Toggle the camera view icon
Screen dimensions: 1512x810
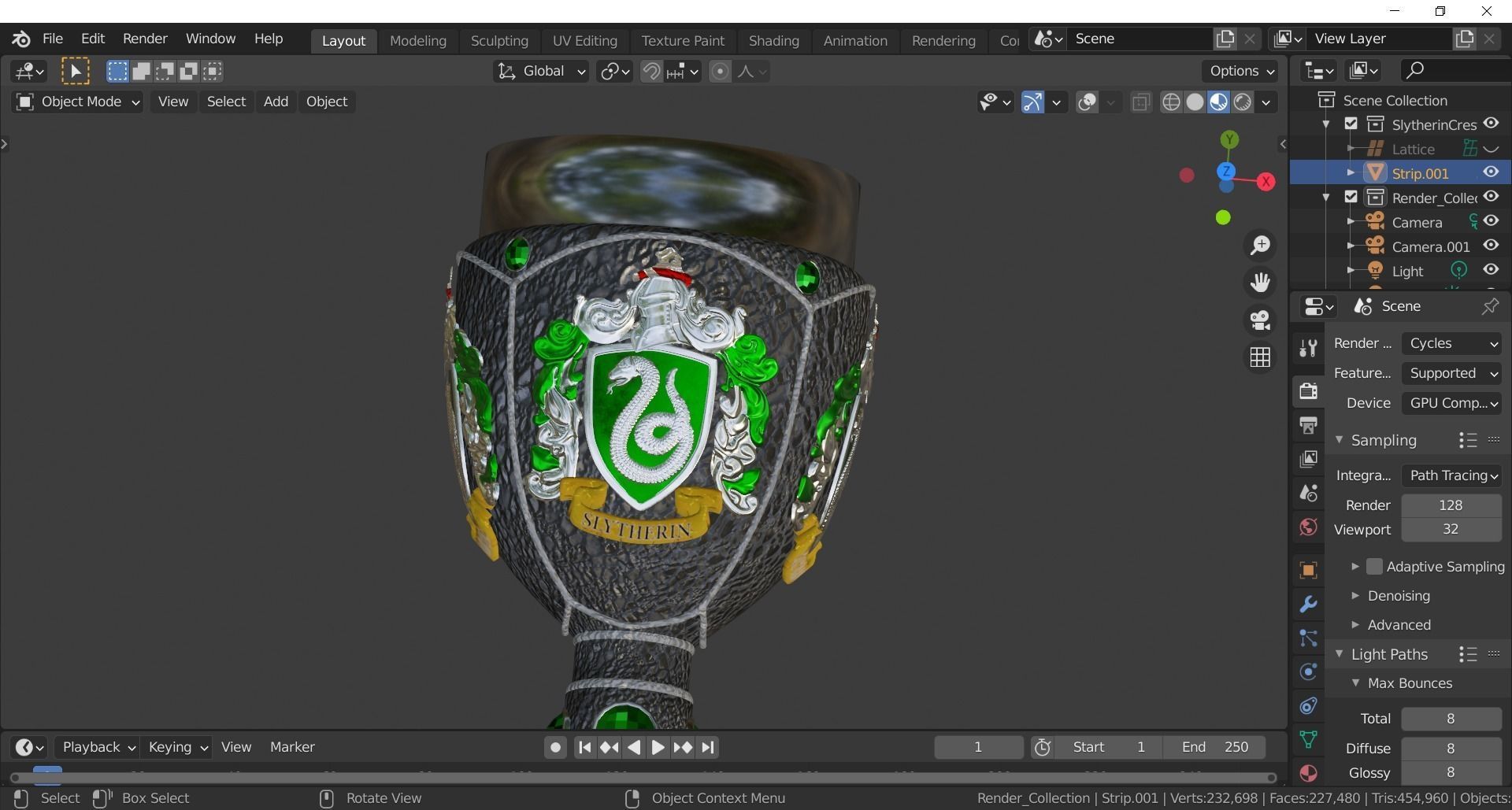1260,320
